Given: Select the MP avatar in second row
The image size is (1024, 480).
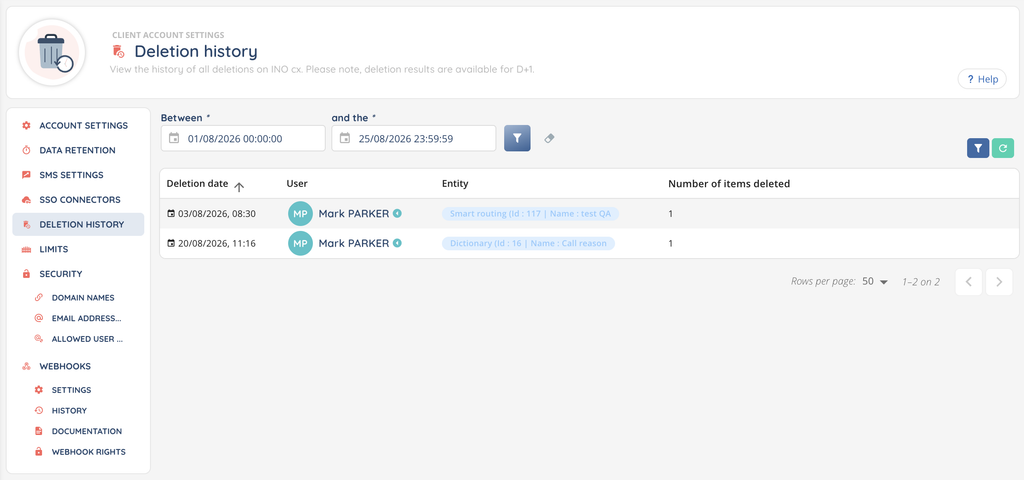Looking at the screenshot, I should 300,243.
